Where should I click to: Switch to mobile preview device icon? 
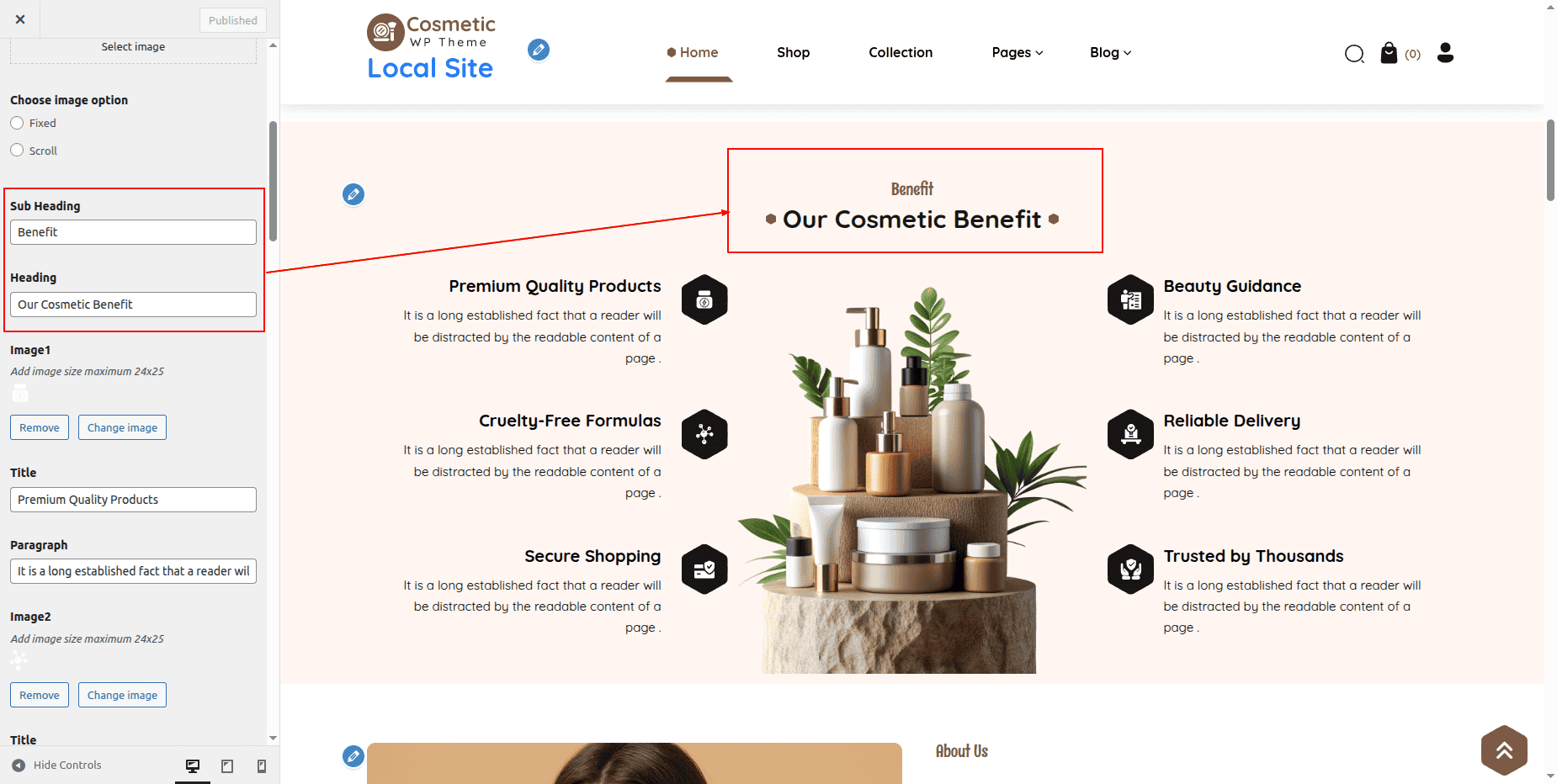tap(262, 765)
